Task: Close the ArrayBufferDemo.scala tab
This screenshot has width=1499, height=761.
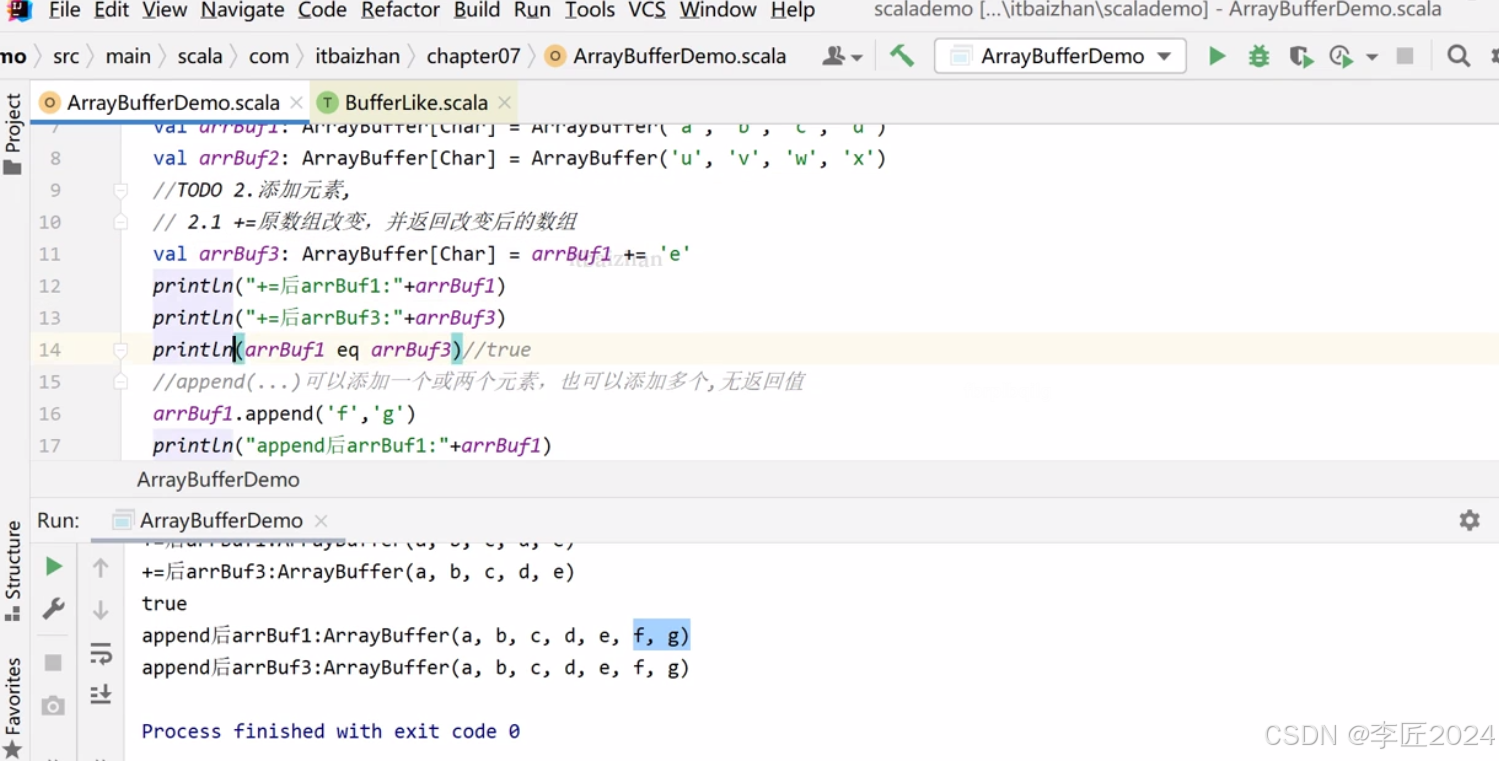Action: click(296, 102)
